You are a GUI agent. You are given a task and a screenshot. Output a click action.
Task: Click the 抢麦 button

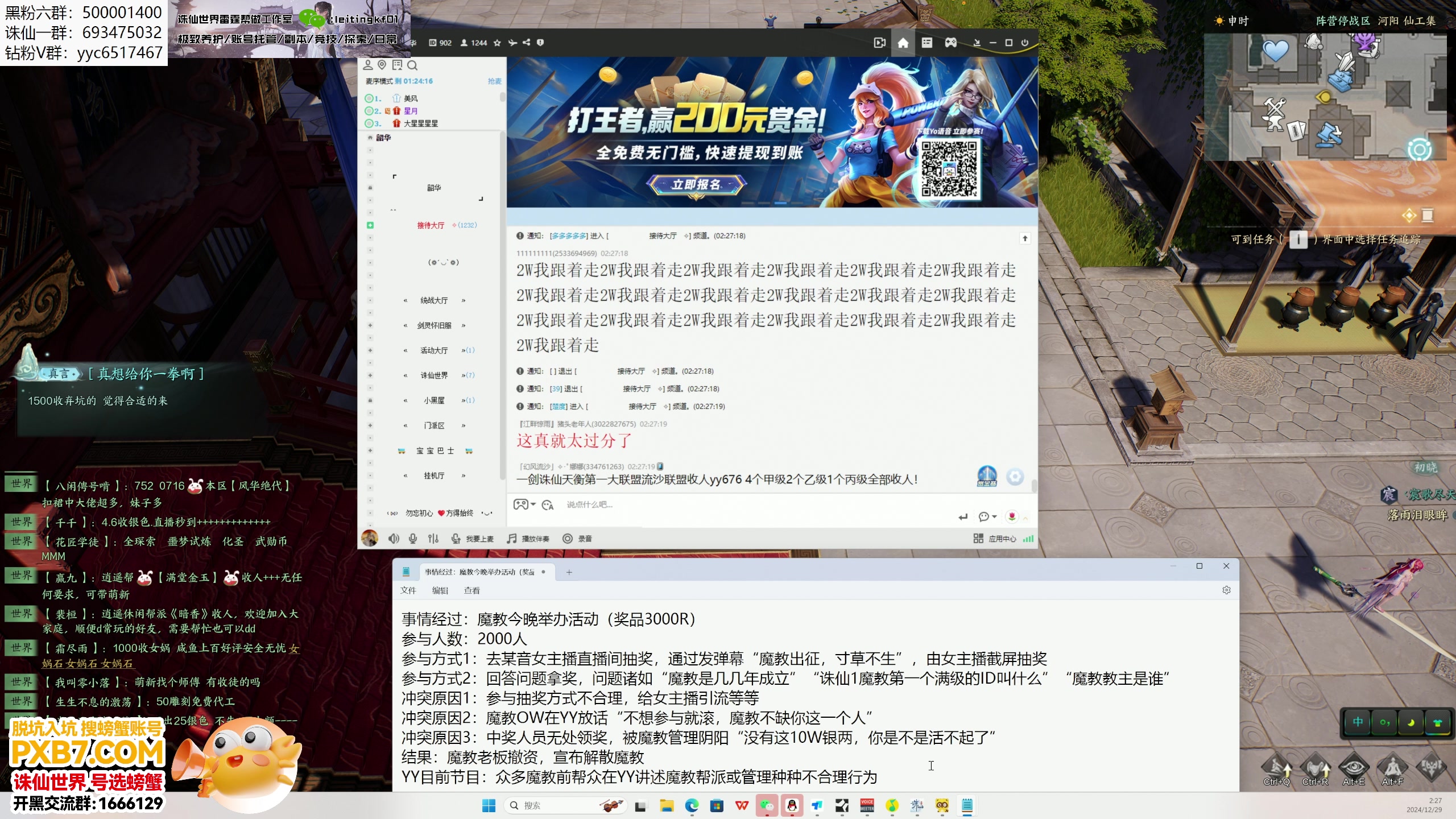(x=497, y=81)
